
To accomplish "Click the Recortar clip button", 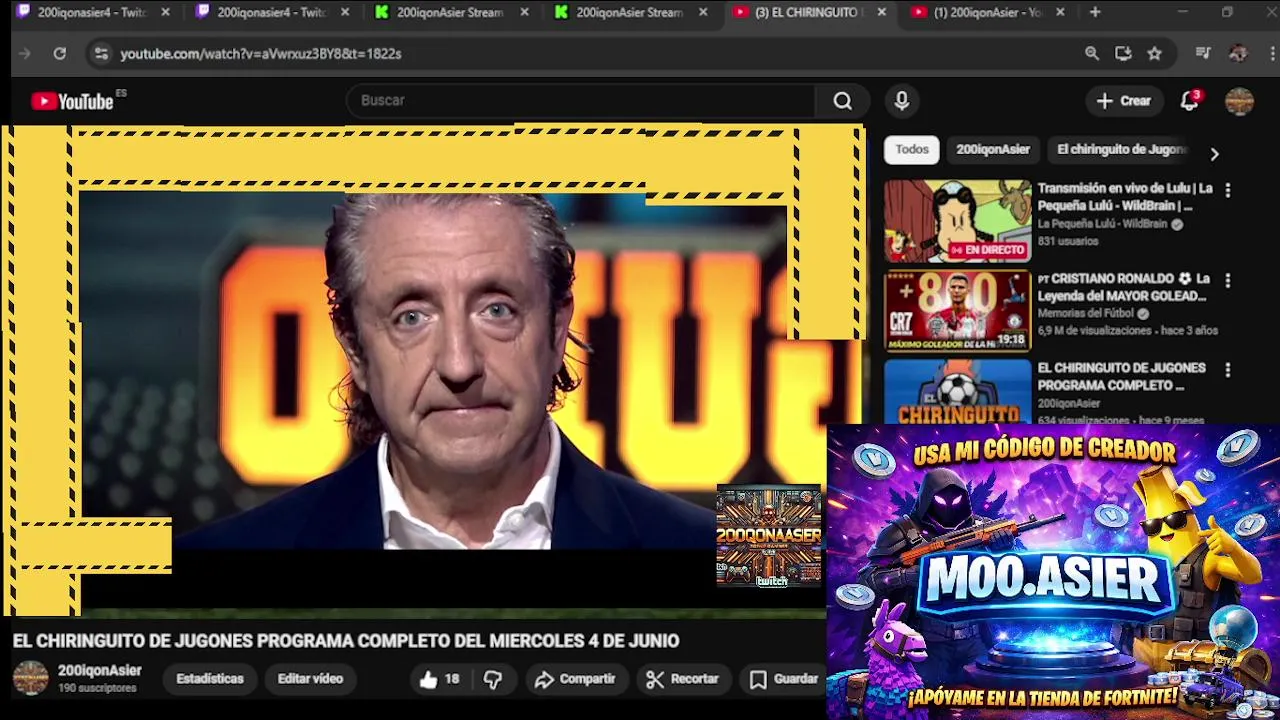I will pos(683,679).
